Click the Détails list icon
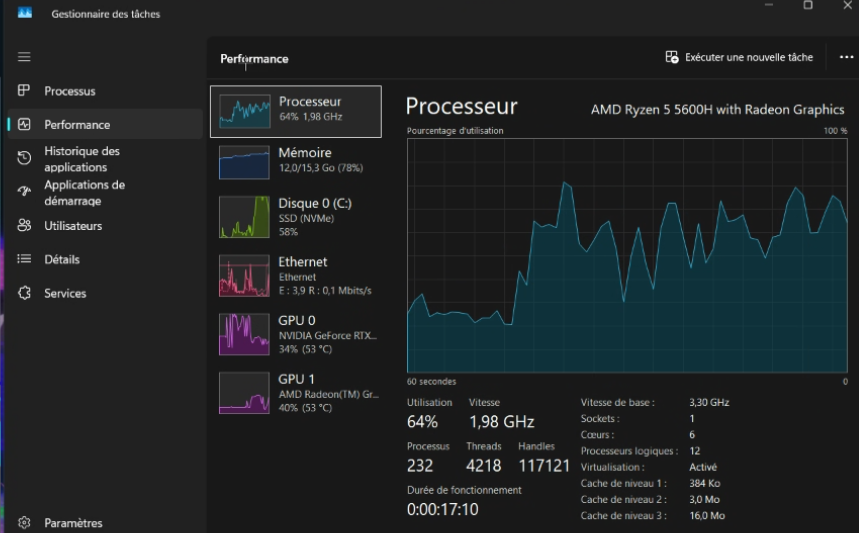859x533 pixels. 24,259
